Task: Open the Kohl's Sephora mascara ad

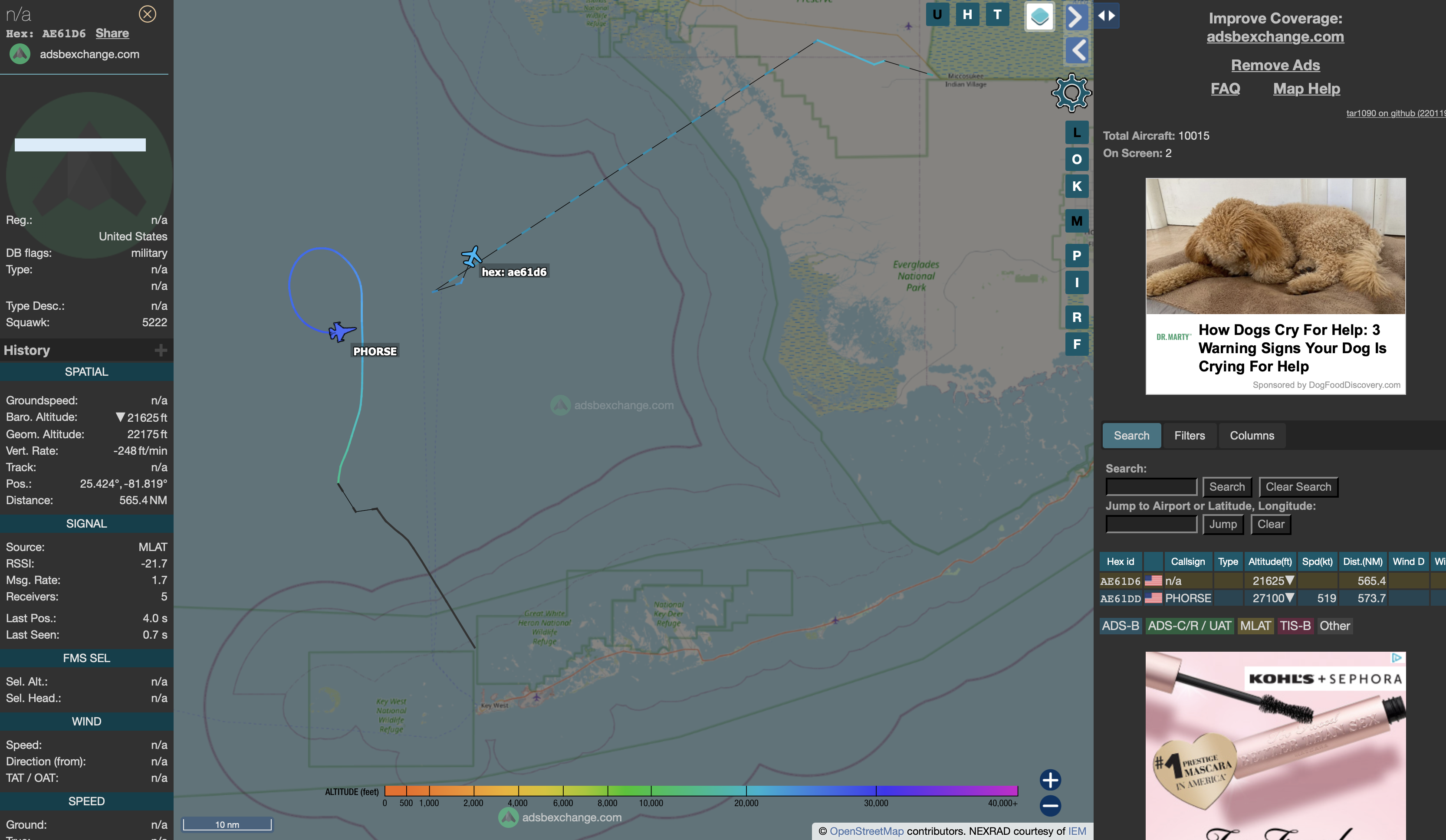Action: 1275,746
